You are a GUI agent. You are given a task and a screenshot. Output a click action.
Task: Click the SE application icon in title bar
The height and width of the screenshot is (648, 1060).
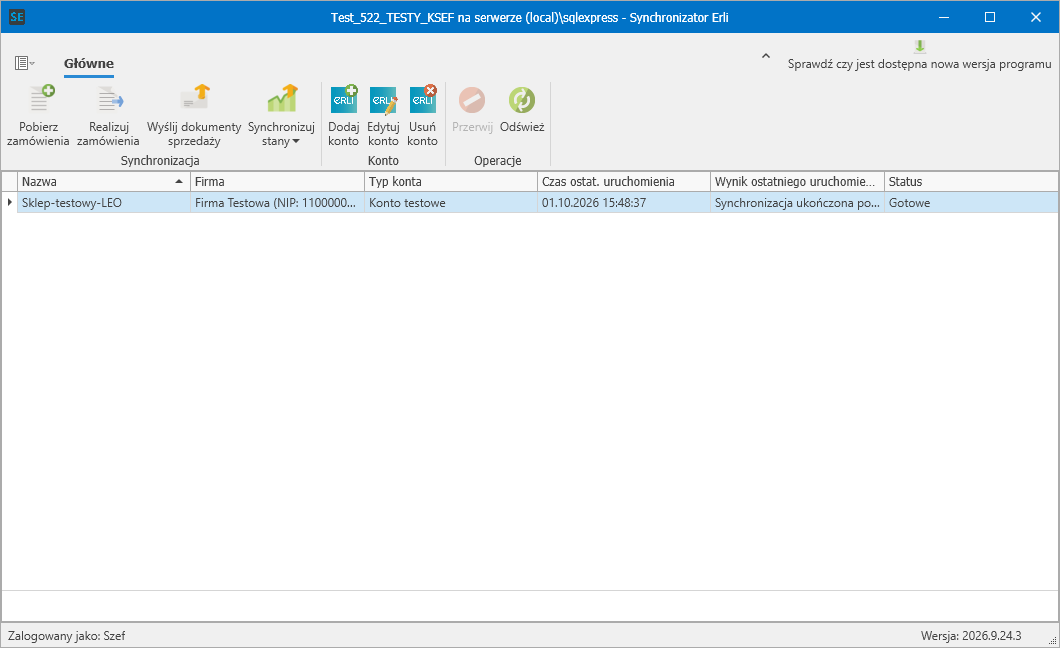click(17, 17)
